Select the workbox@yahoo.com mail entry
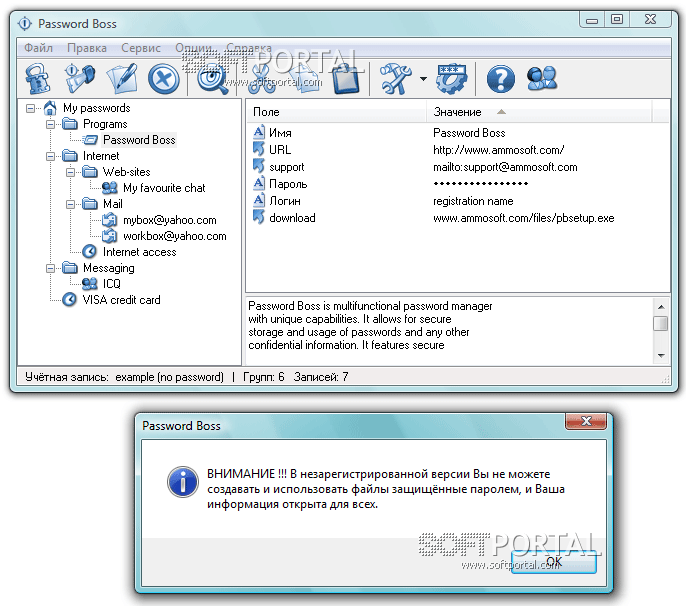The width and height of the screenshot is (686, 606). 175,236
